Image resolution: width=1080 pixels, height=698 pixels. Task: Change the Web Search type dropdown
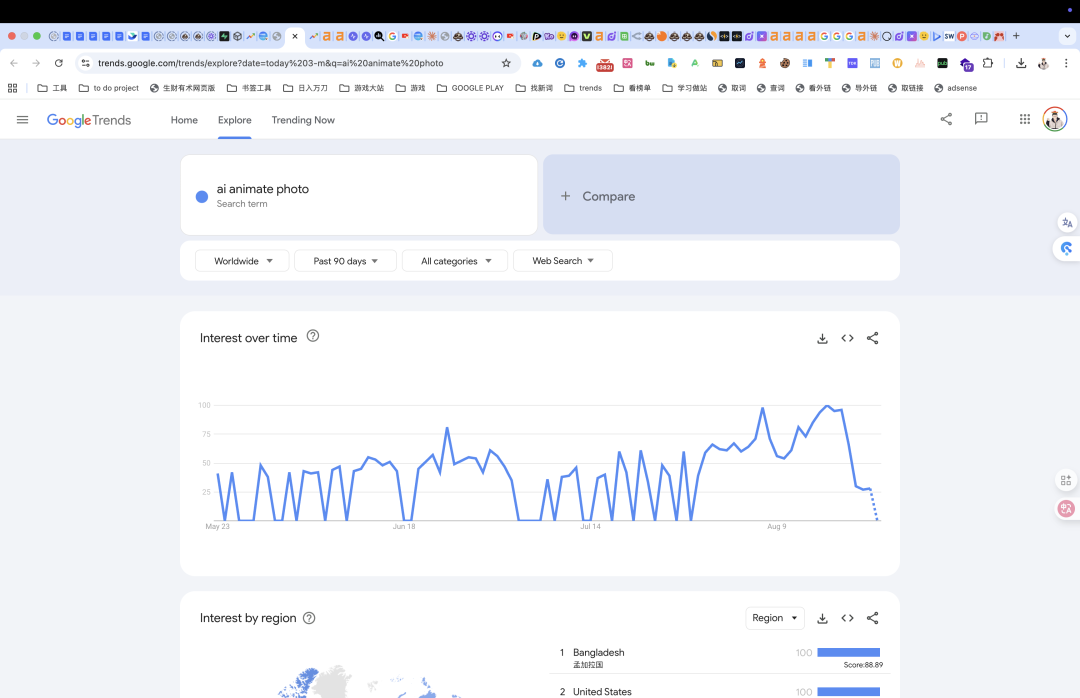563,260
